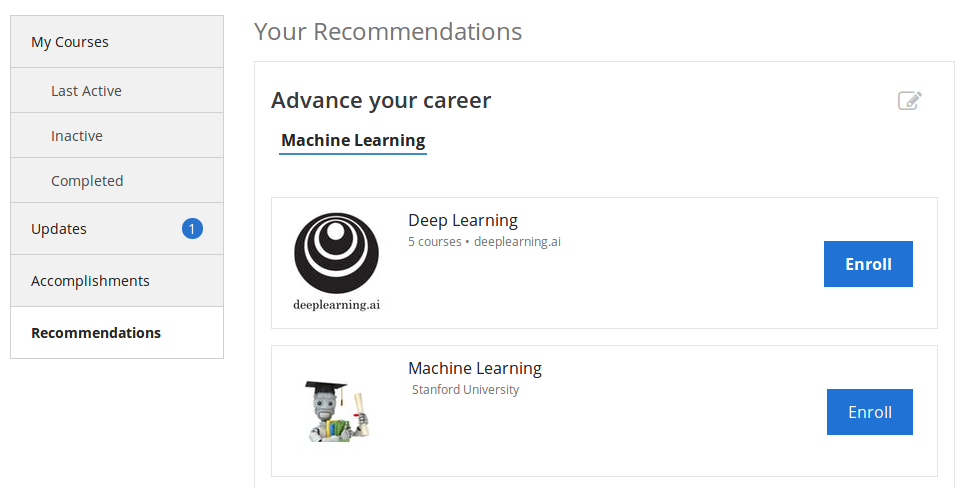The image size is (966, 488).
Task: Open the Deep Learning course title
Action: click(x=463, y=220)
